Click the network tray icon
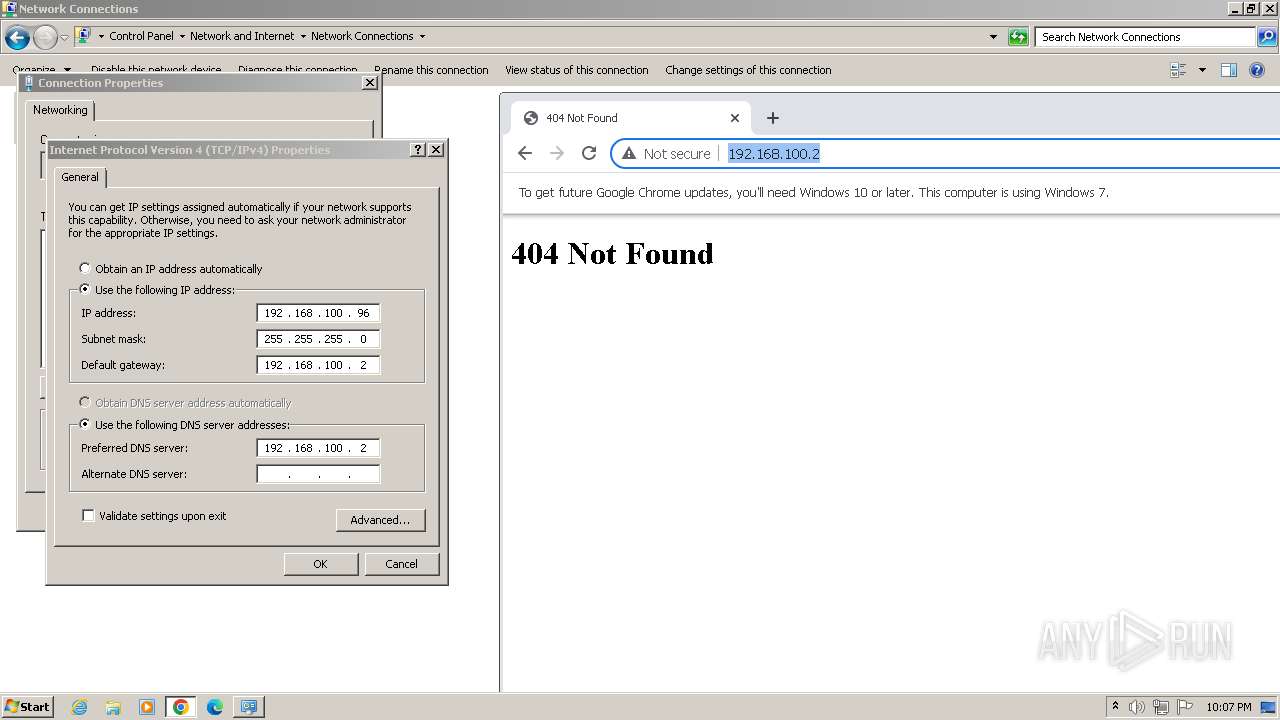 (1161, 707)
